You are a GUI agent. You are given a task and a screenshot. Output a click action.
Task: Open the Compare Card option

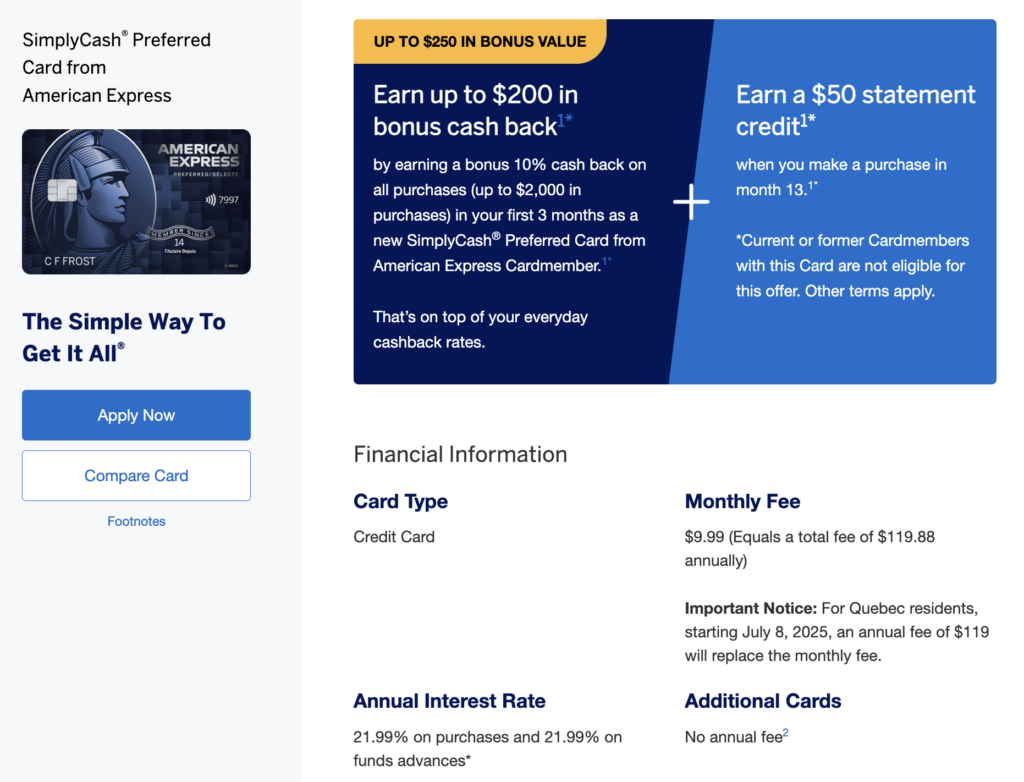136,476
